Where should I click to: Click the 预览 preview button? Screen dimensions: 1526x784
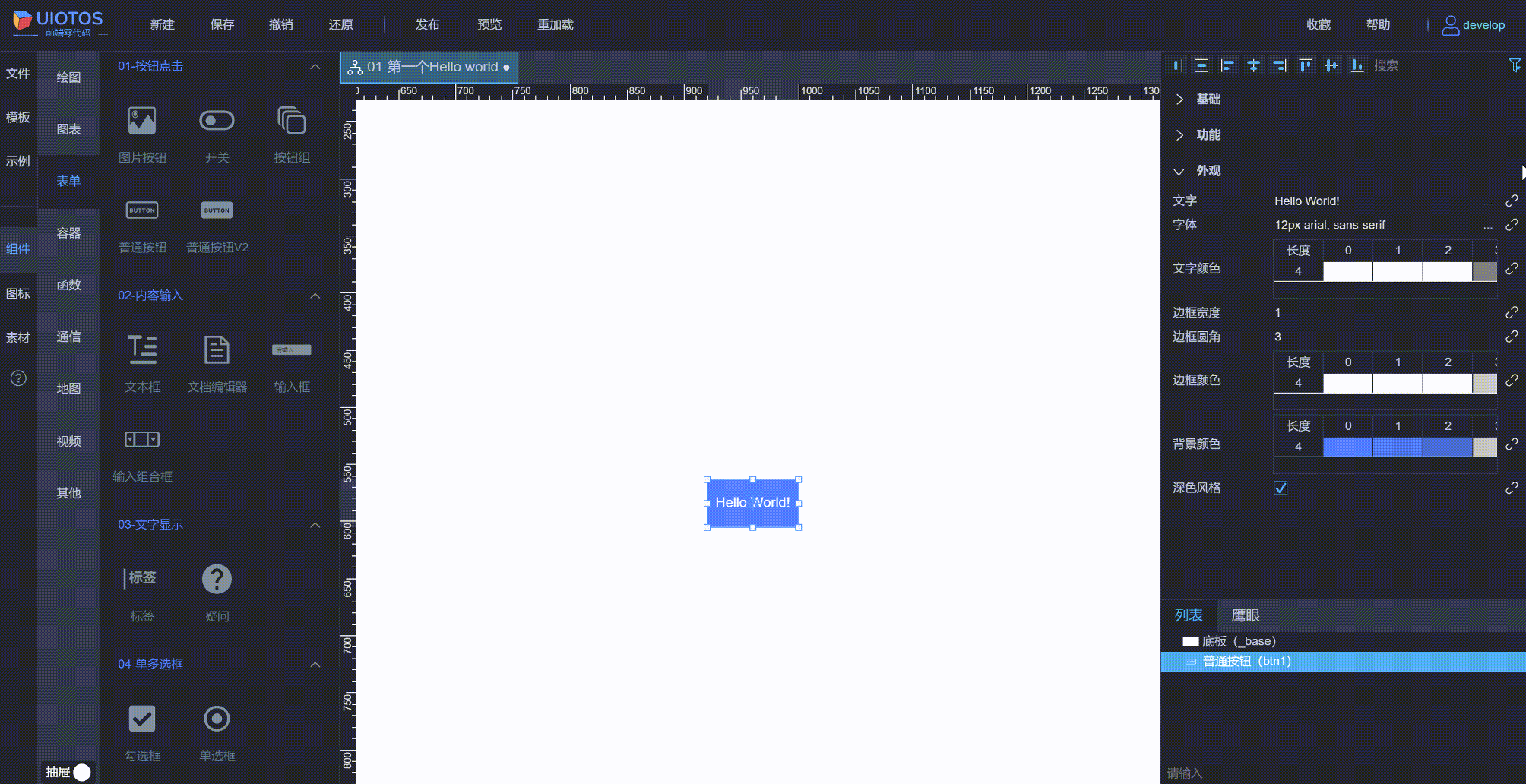point(489,24)
